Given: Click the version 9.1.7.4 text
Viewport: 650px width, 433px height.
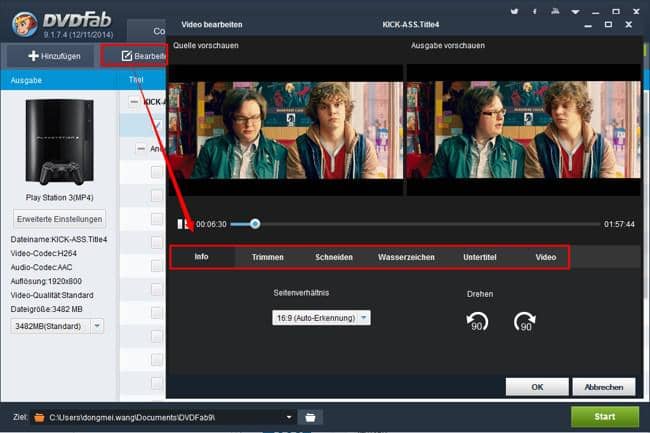Looking at the screenshot, I should point(78,34).
